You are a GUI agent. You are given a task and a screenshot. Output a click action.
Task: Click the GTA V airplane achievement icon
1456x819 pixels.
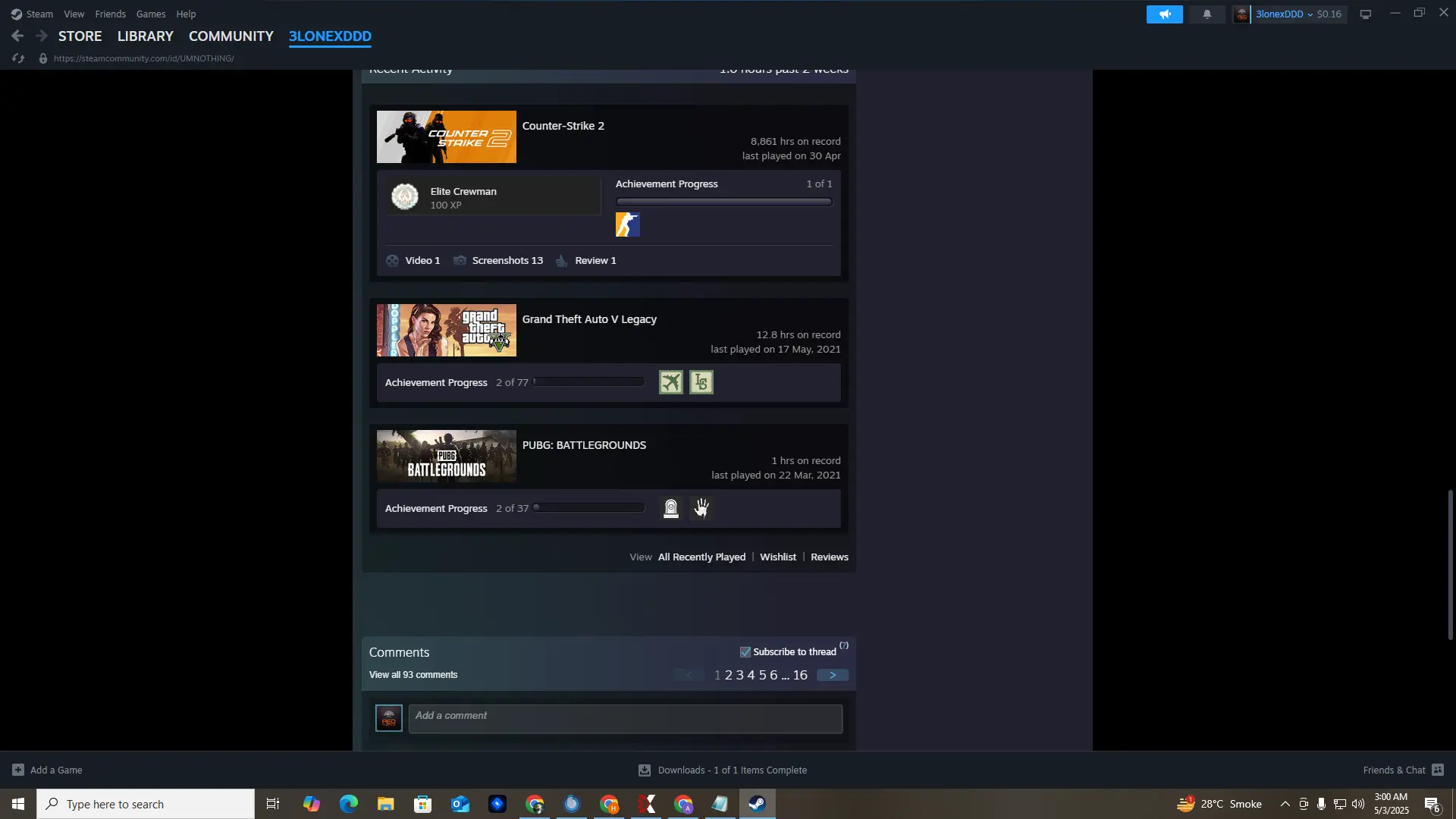tap(670, 382)
